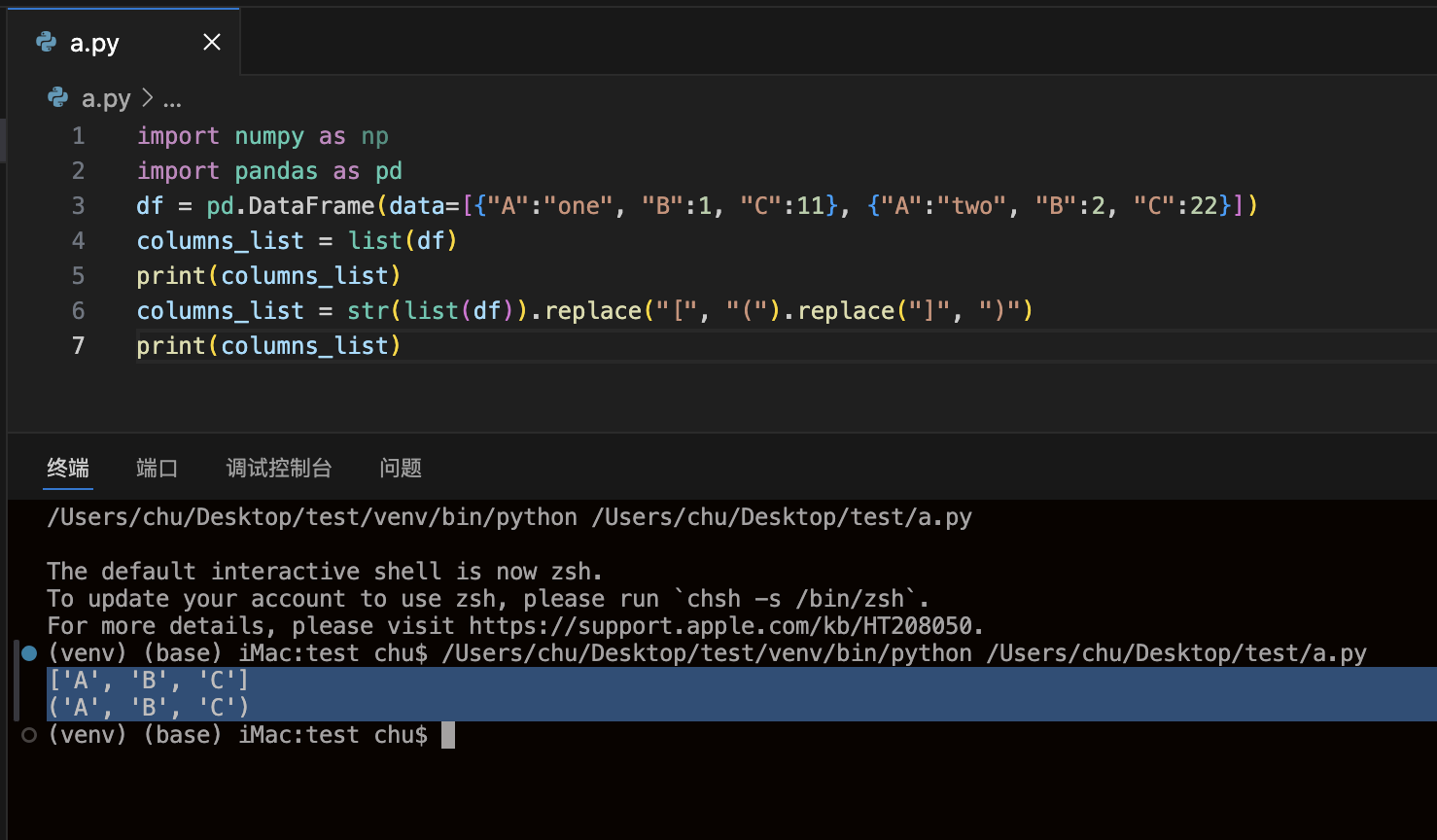Viewport: 1437px width, 840px height.
Task: Open the 端口 panel tab
Action: pyautogui.click(x=157, y=469)
